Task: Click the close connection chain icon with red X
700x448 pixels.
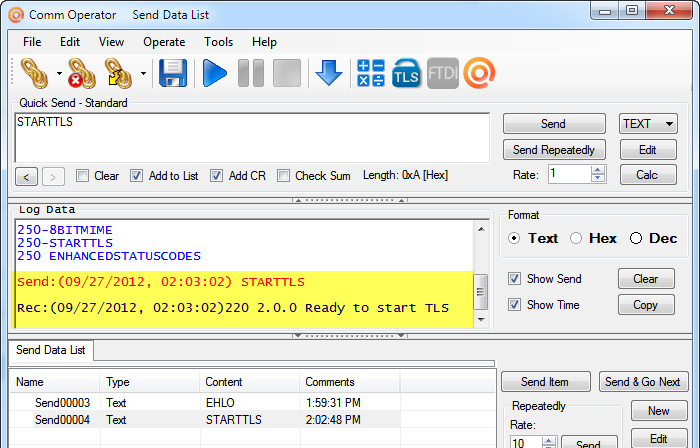Action: click(82, 73)
